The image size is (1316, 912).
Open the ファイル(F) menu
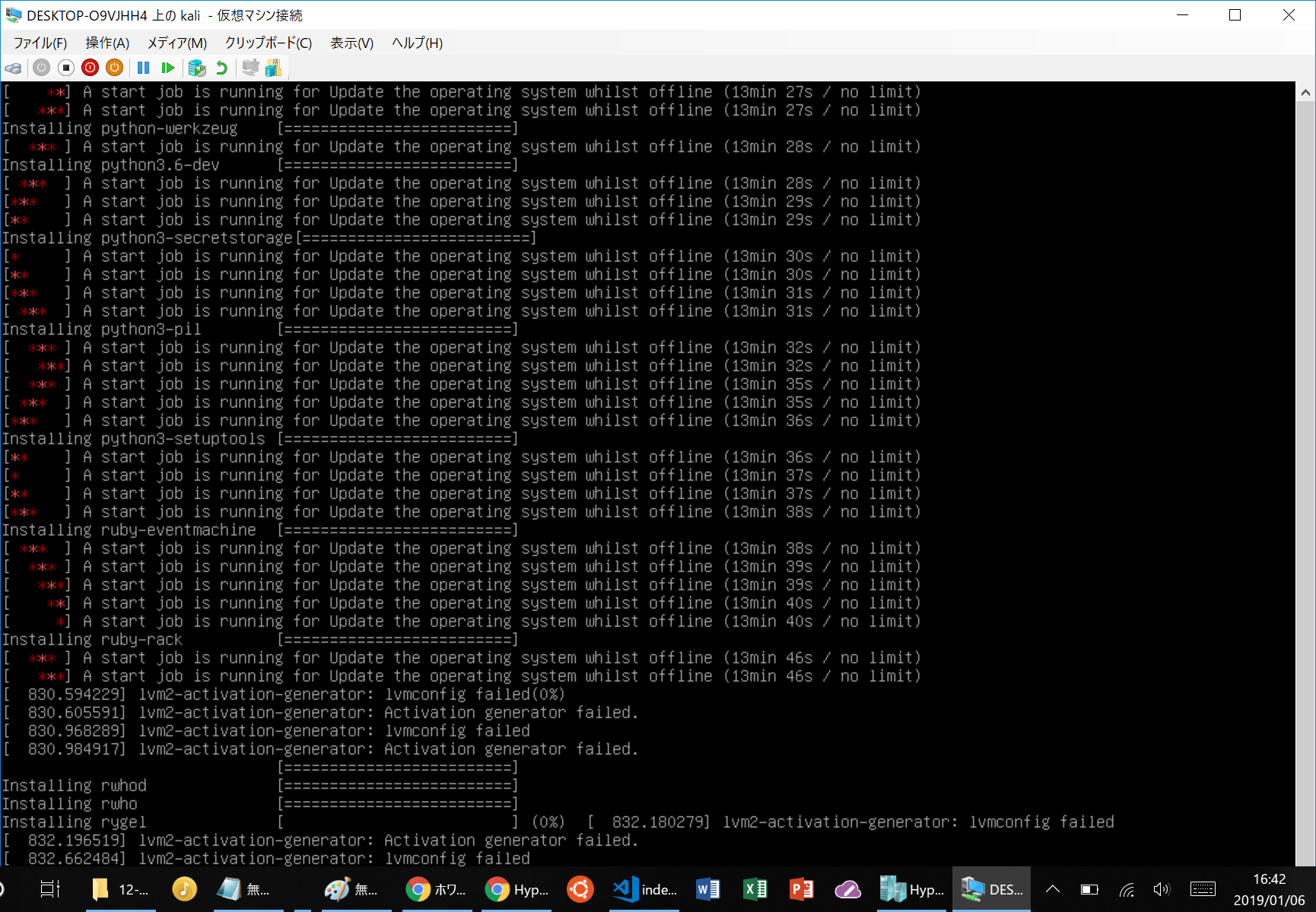pos(40,43)
